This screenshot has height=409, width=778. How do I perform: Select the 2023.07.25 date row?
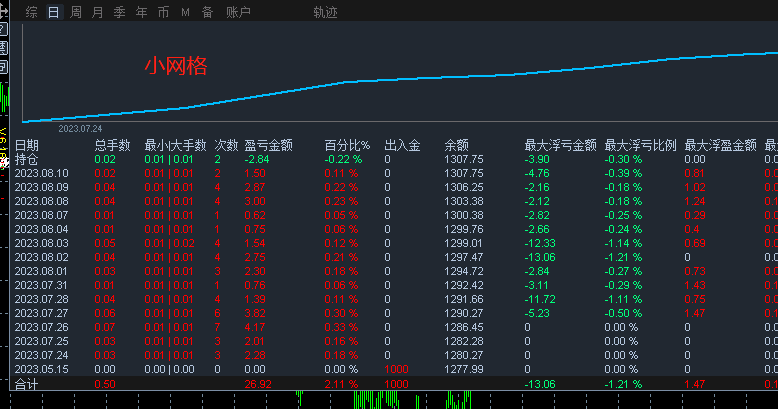[393, 341]
